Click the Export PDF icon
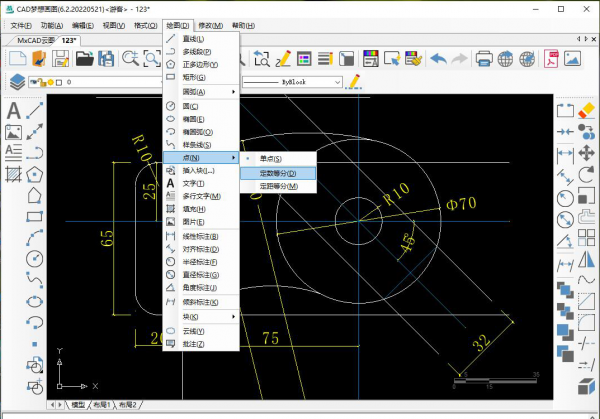600x419 pixels. (x=551, y=59)
